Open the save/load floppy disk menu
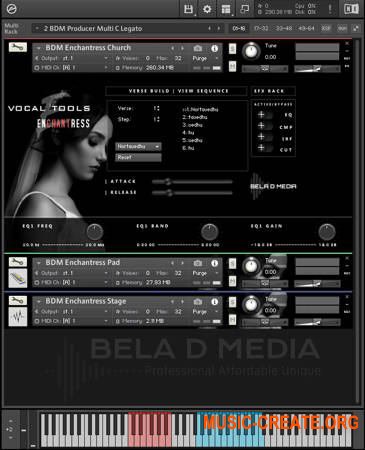 pos(188,9)
